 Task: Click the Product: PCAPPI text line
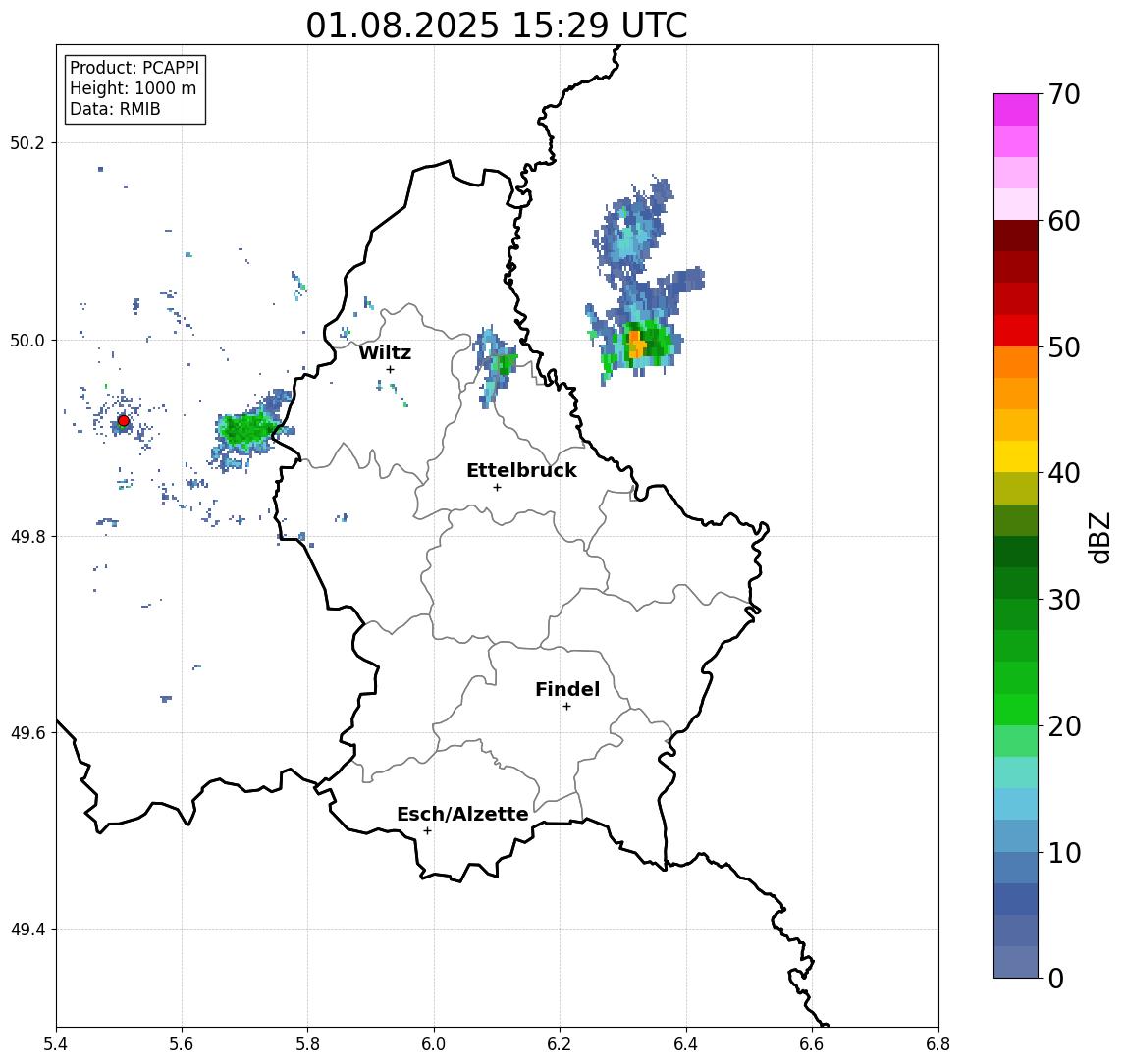[134, 68]
